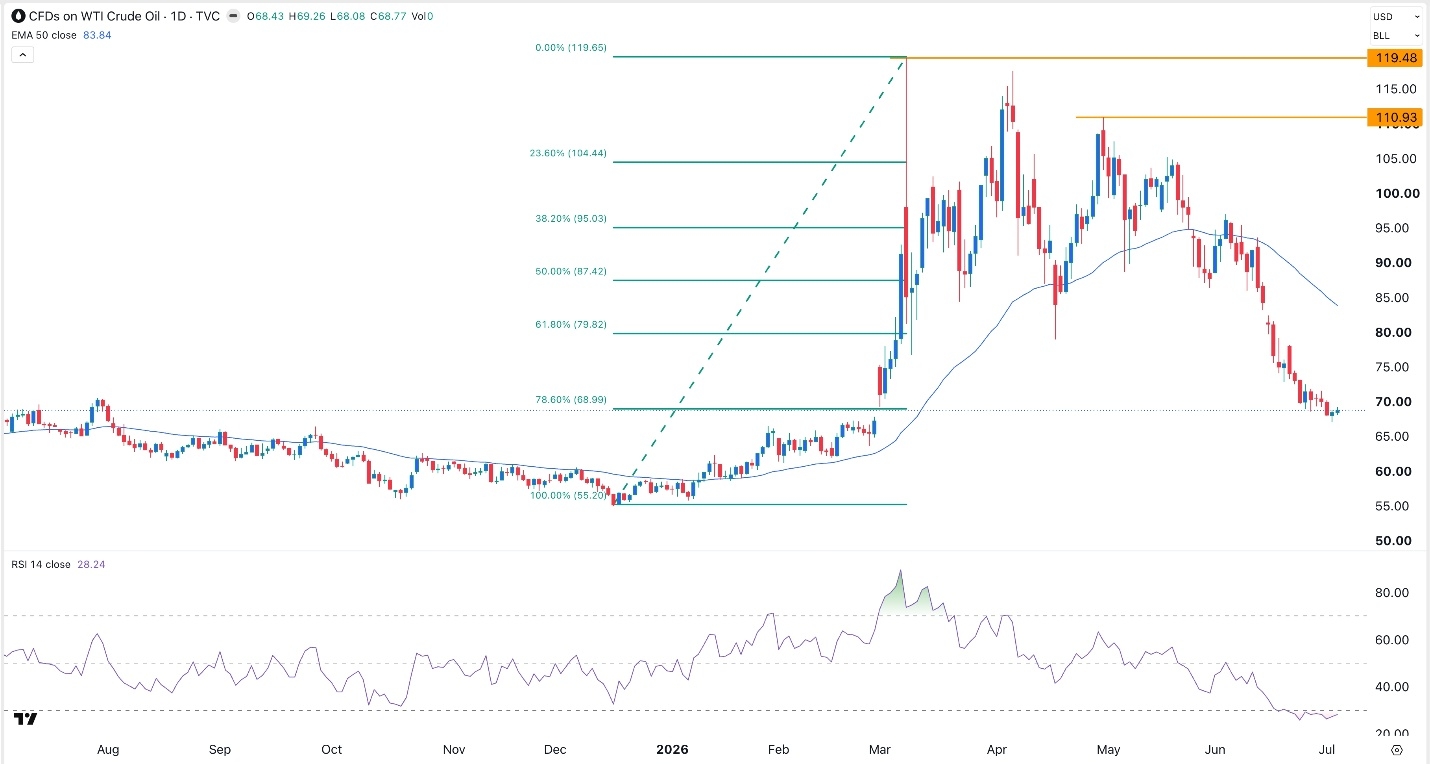Click the 110.93 orange price label
The width and height of the screenshot is (1430, 764).
(x=1397, y=118)
